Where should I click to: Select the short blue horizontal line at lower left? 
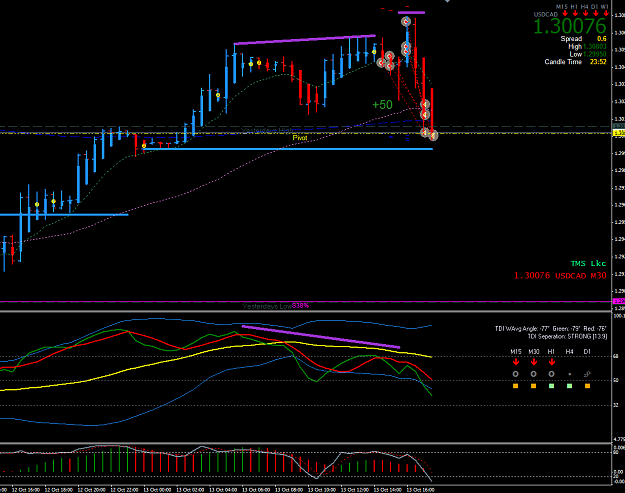[64, 215]
